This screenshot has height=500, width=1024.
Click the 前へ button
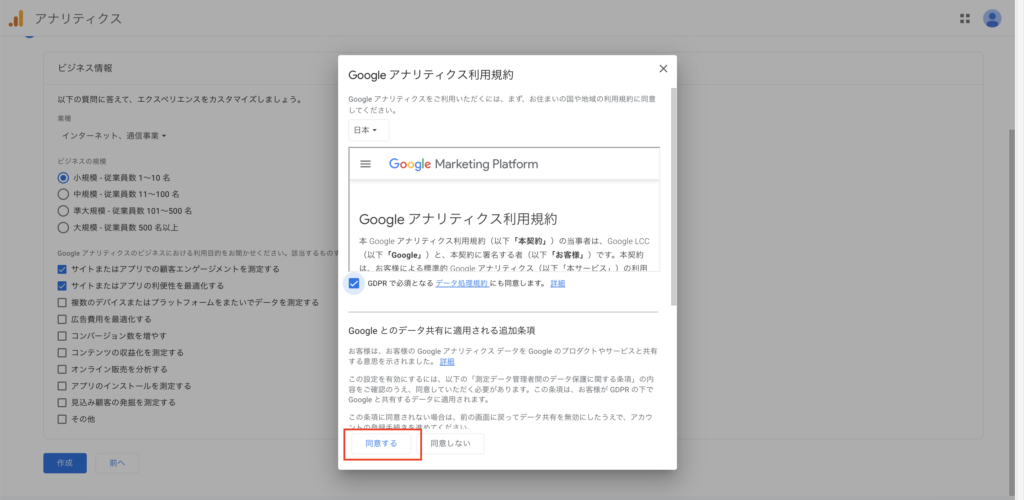(117, 463)
